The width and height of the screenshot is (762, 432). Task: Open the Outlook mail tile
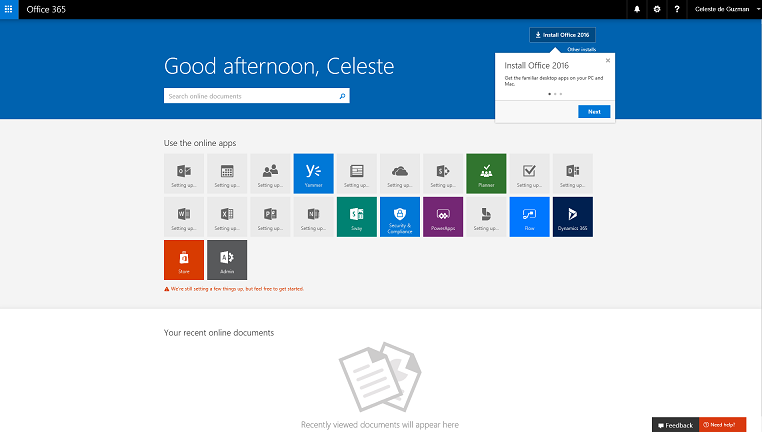(184, 173)
